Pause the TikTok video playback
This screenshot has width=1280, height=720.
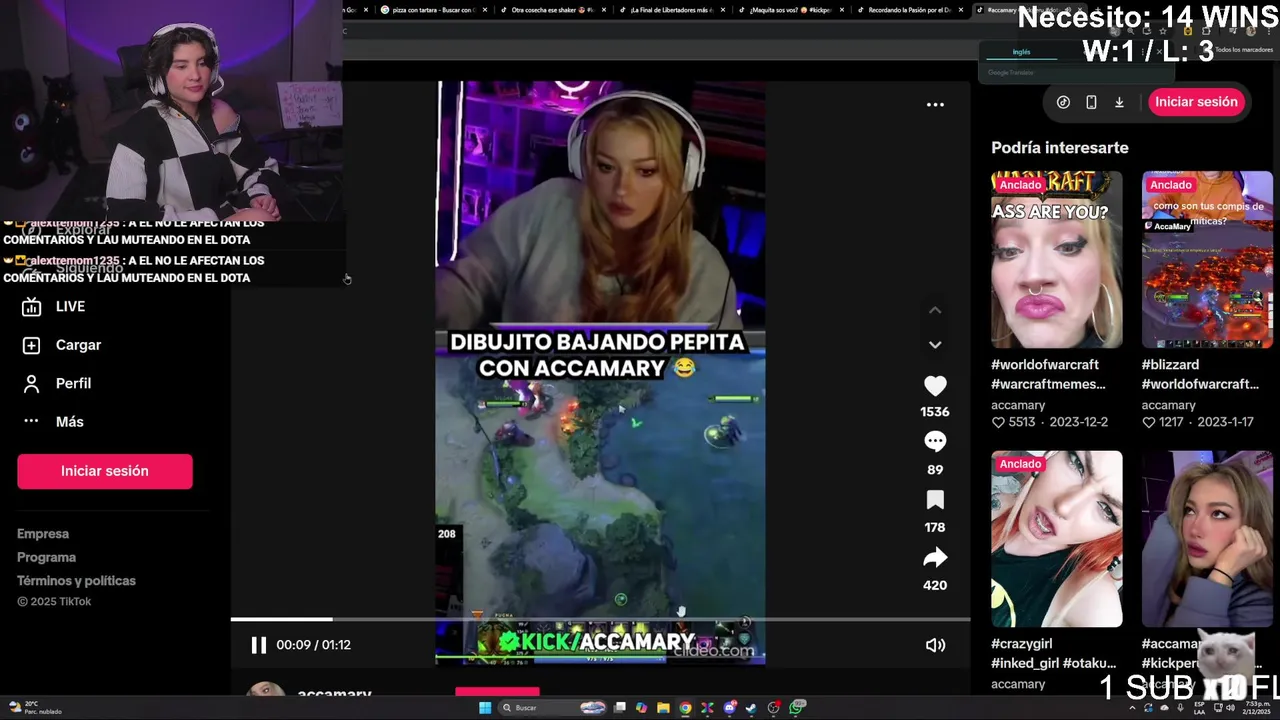point(258,645)
